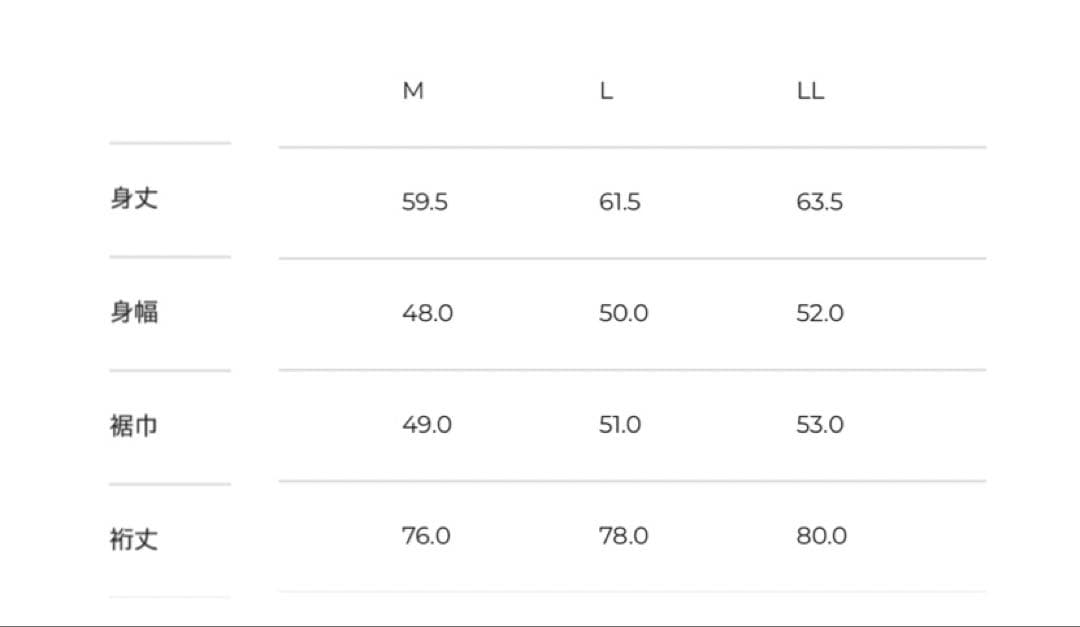Click the 裄丈 row label
Viewport: 1080px width, 627px height.
pos(134,540)
